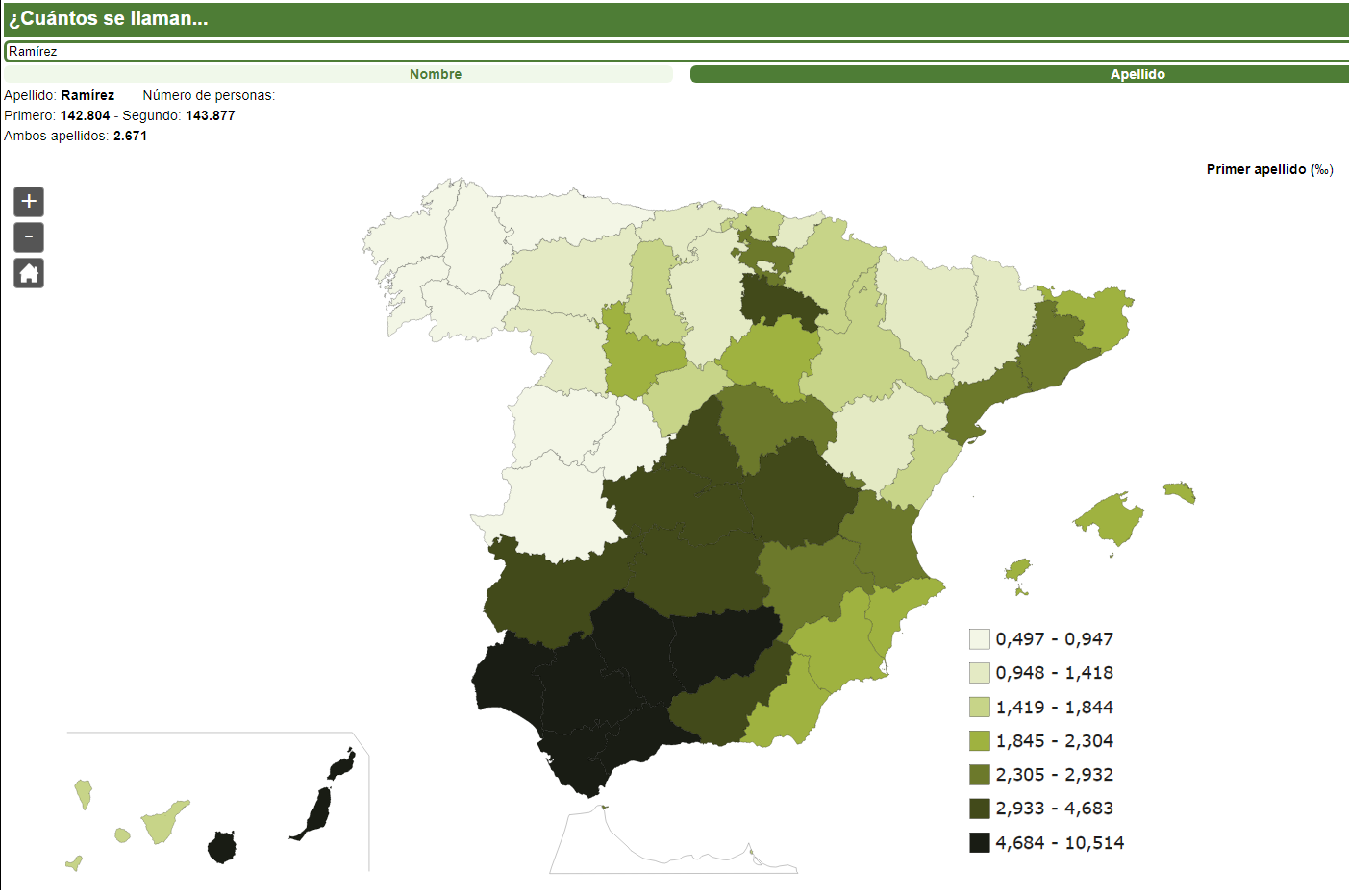
Task: Click the El Hierro island in inset
Action: 74,863
